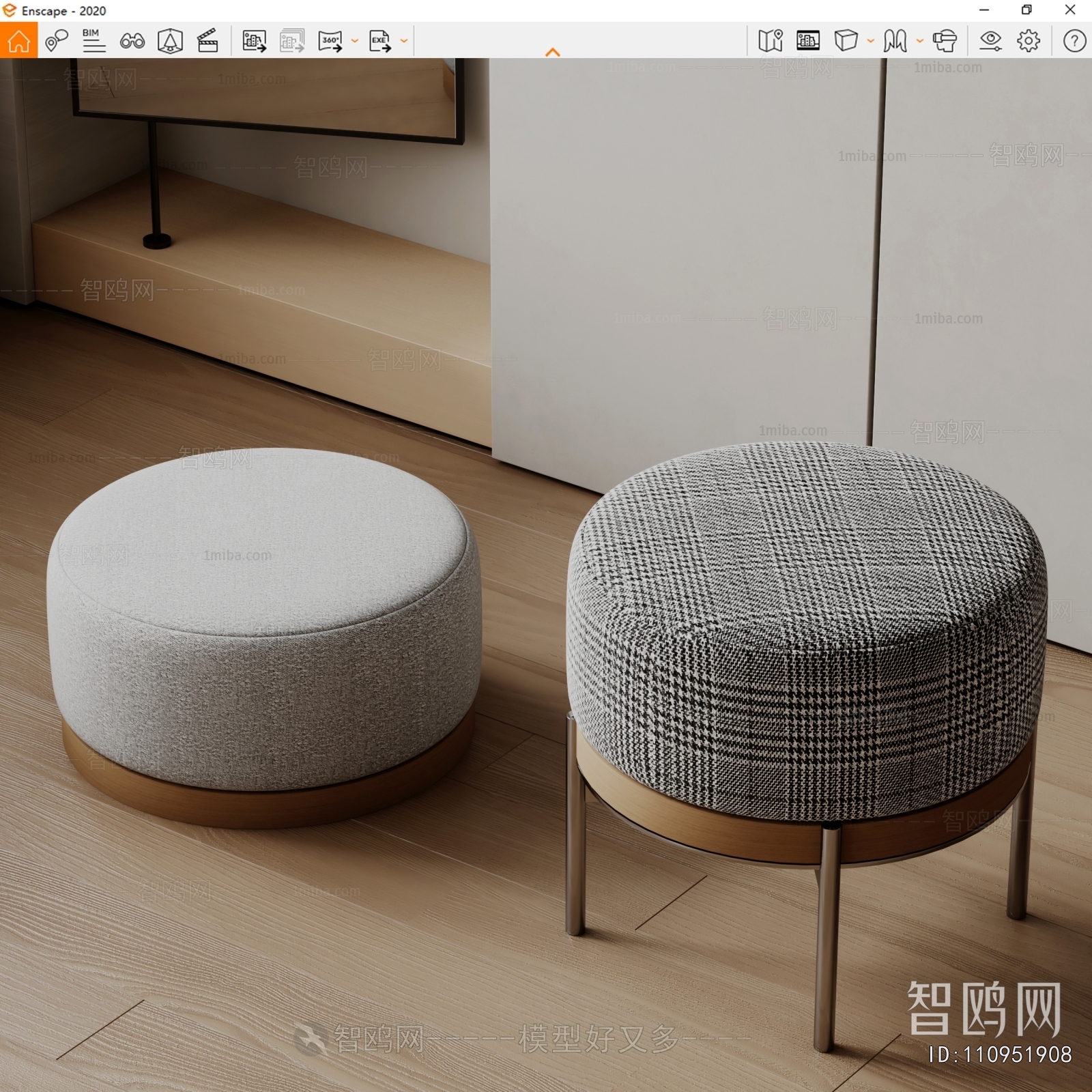The height and width of the screenshot is (1092, 1092).
Task: Expand the projection mode dropdown arrow
Action: coord(871,41)
